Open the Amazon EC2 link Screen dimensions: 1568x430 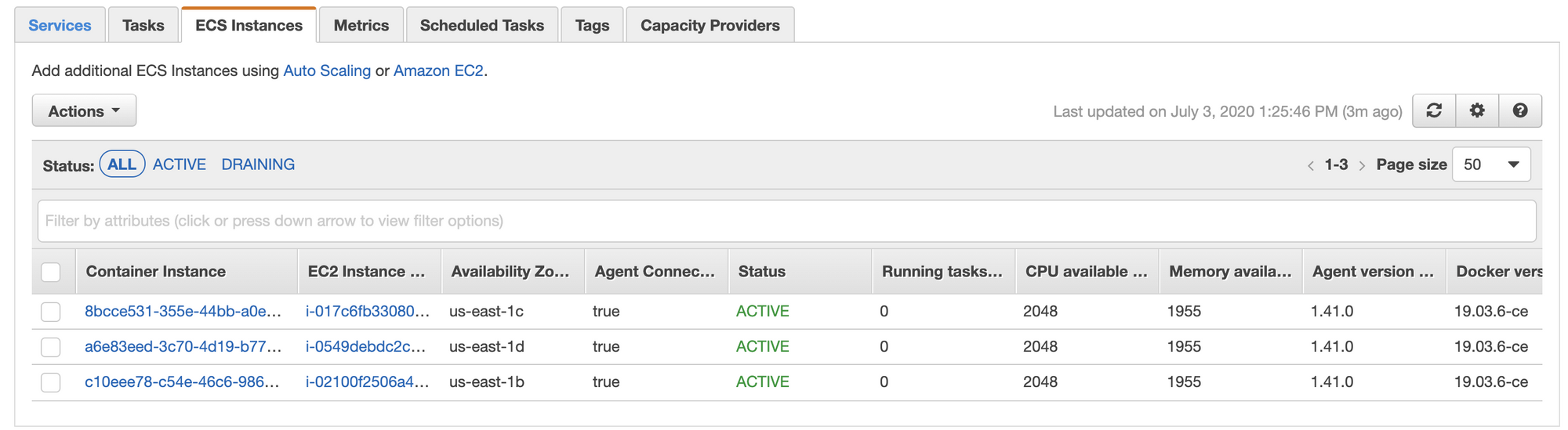(438, 70)
